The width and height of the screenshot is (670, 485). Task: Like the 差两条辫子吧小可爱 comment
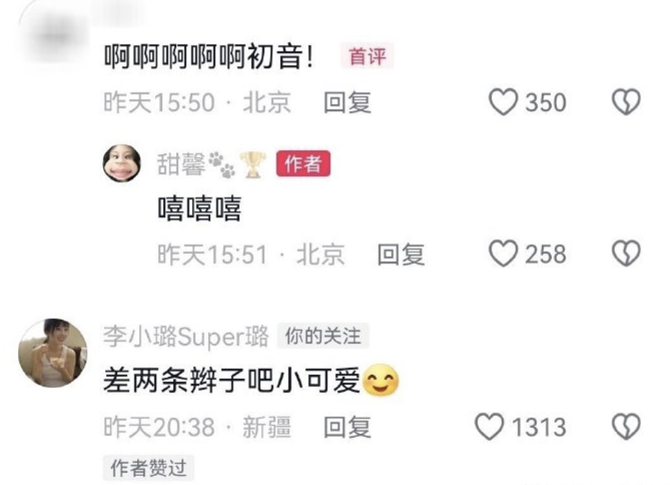pyautogui.click(x=489, y=426)
